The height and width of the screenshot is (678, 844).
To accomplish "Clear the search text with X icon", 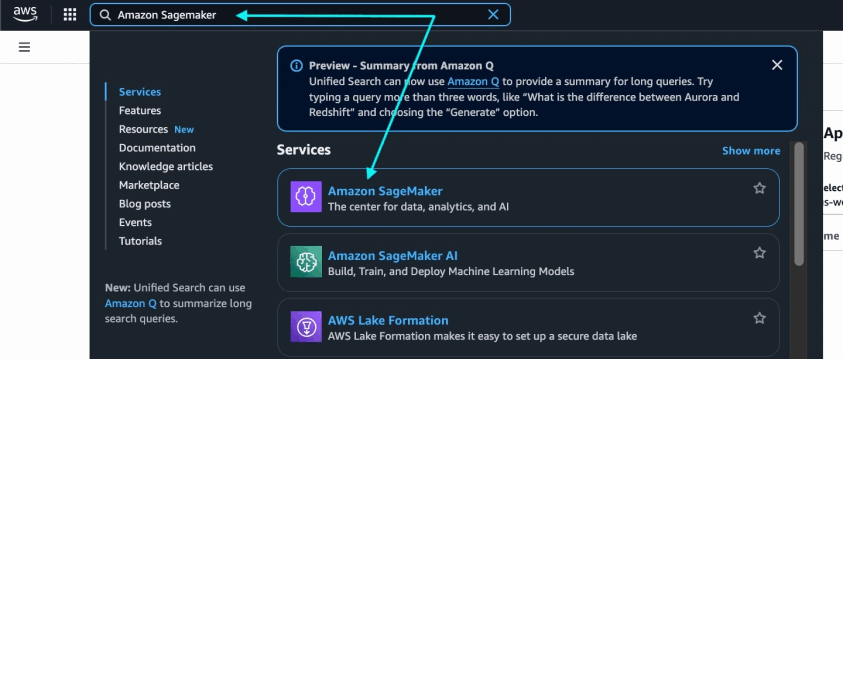I will [493, 15].
